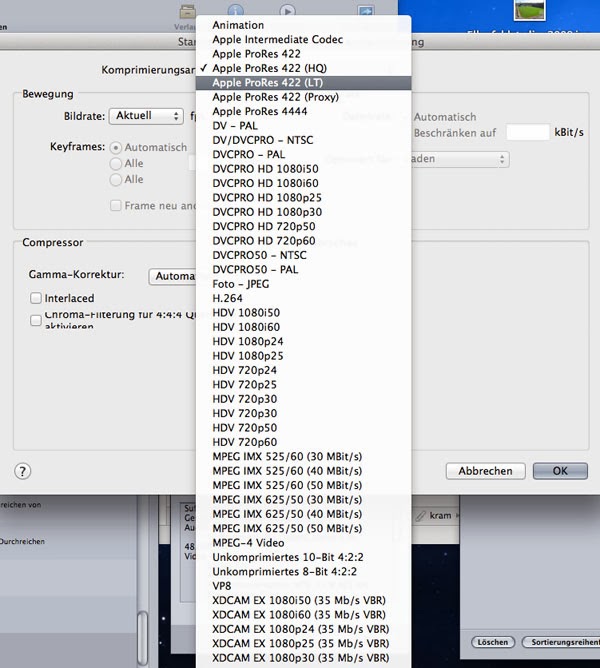Select DV – PAL entry
This screenshot has height=668, width=600.
coord(303,126)
